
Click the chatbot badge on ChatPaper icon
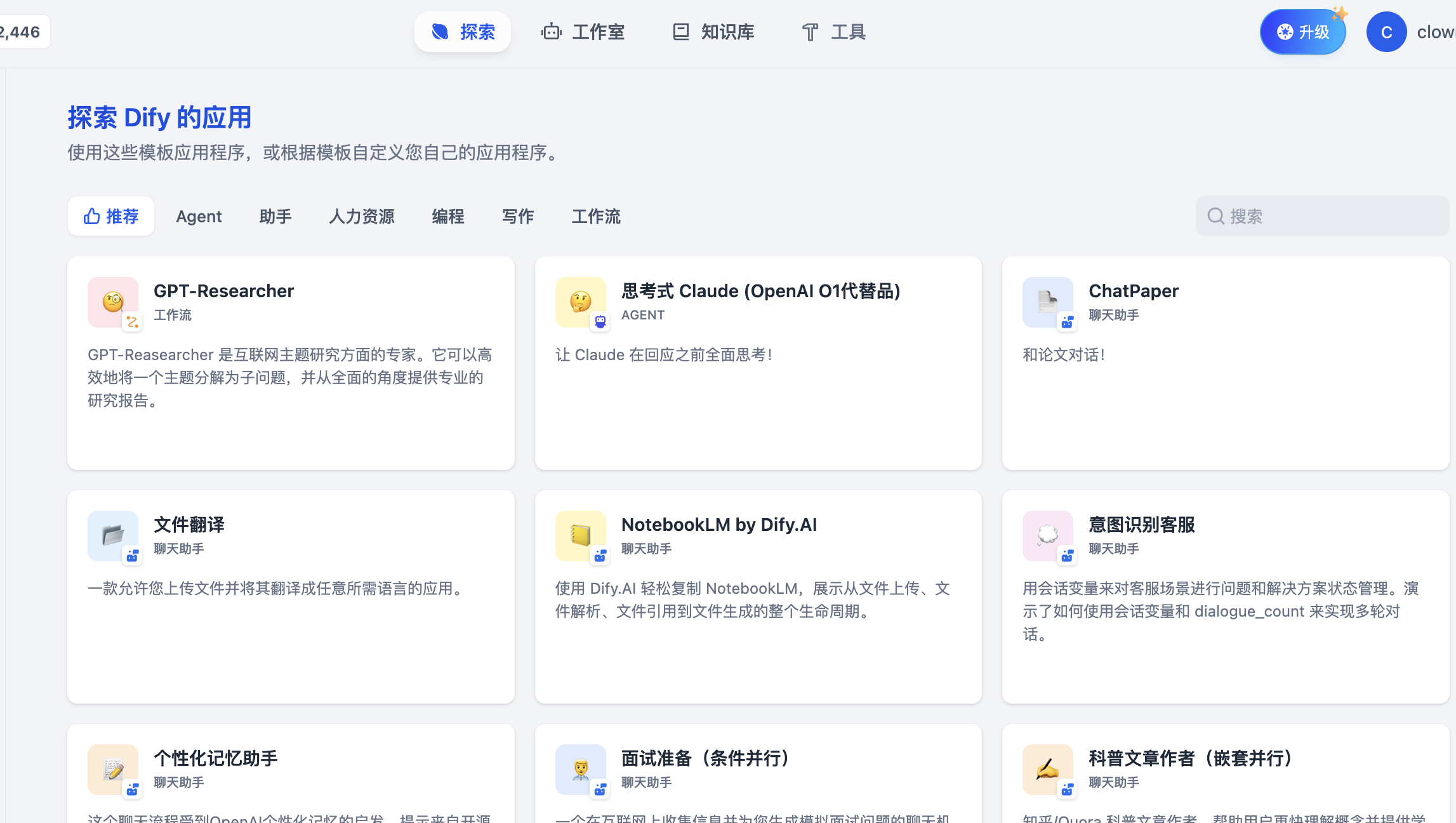coord(1067,322)
